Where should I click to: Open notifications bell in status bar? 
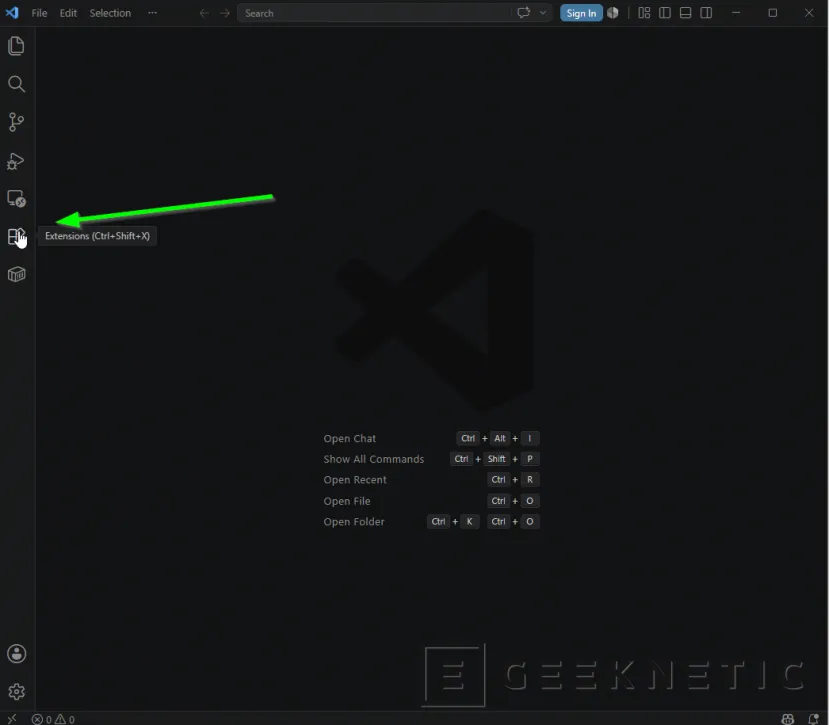tap(814, 719)
